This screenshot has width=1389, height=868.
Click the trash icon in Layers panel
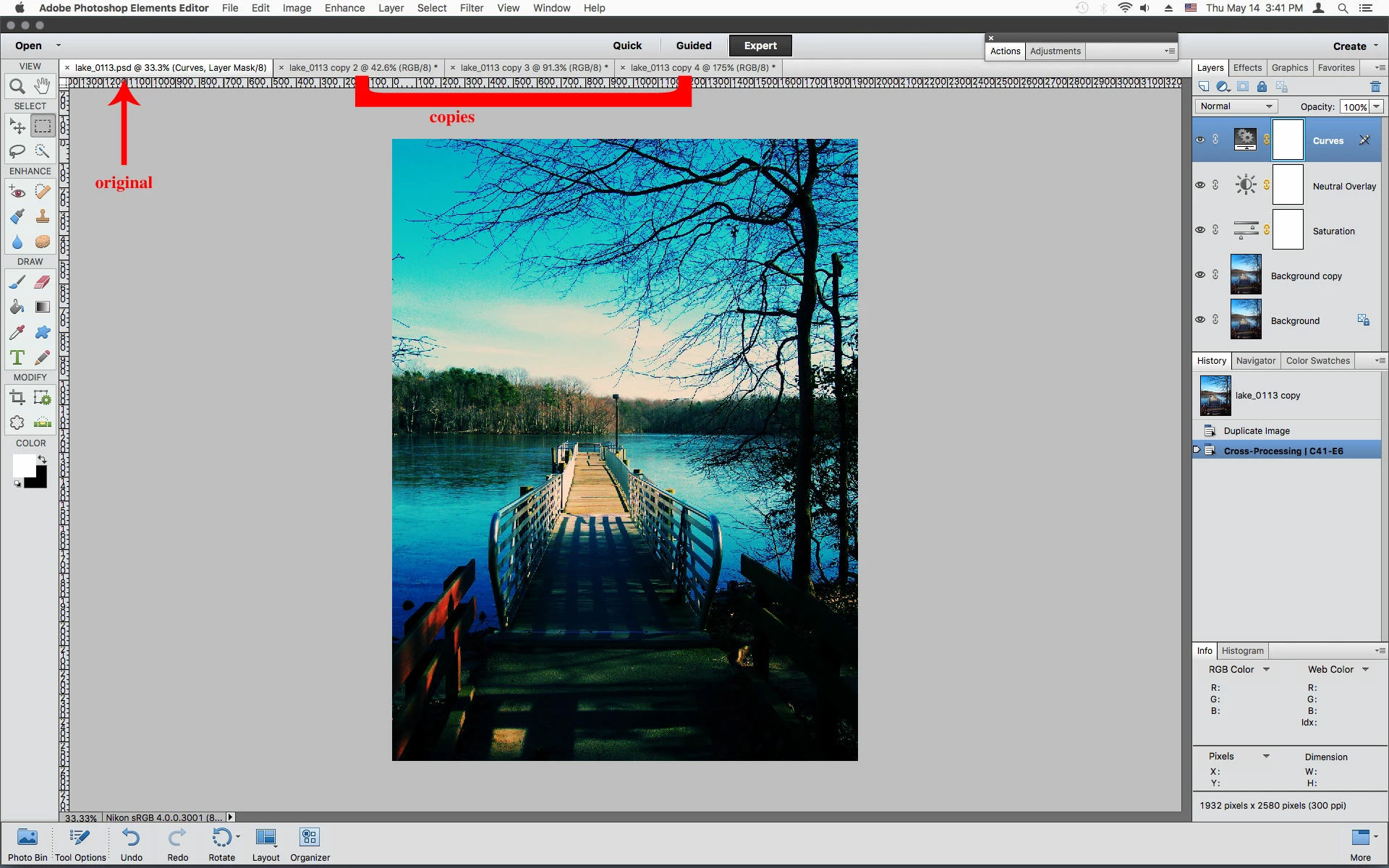pyautogui.click(x=1375, y=87)
